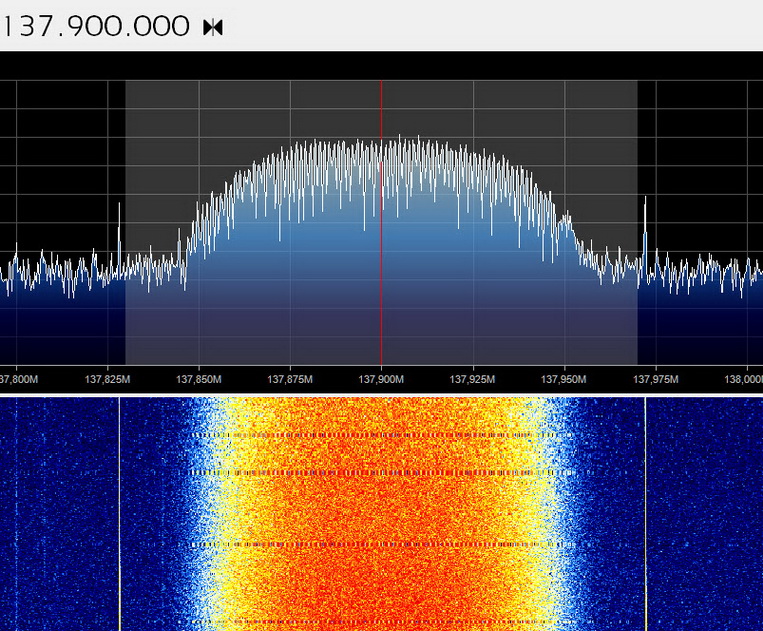763x631 pixels.
Task: Click the 137,900M frequency axis label
Action: (x=381, y=379)
